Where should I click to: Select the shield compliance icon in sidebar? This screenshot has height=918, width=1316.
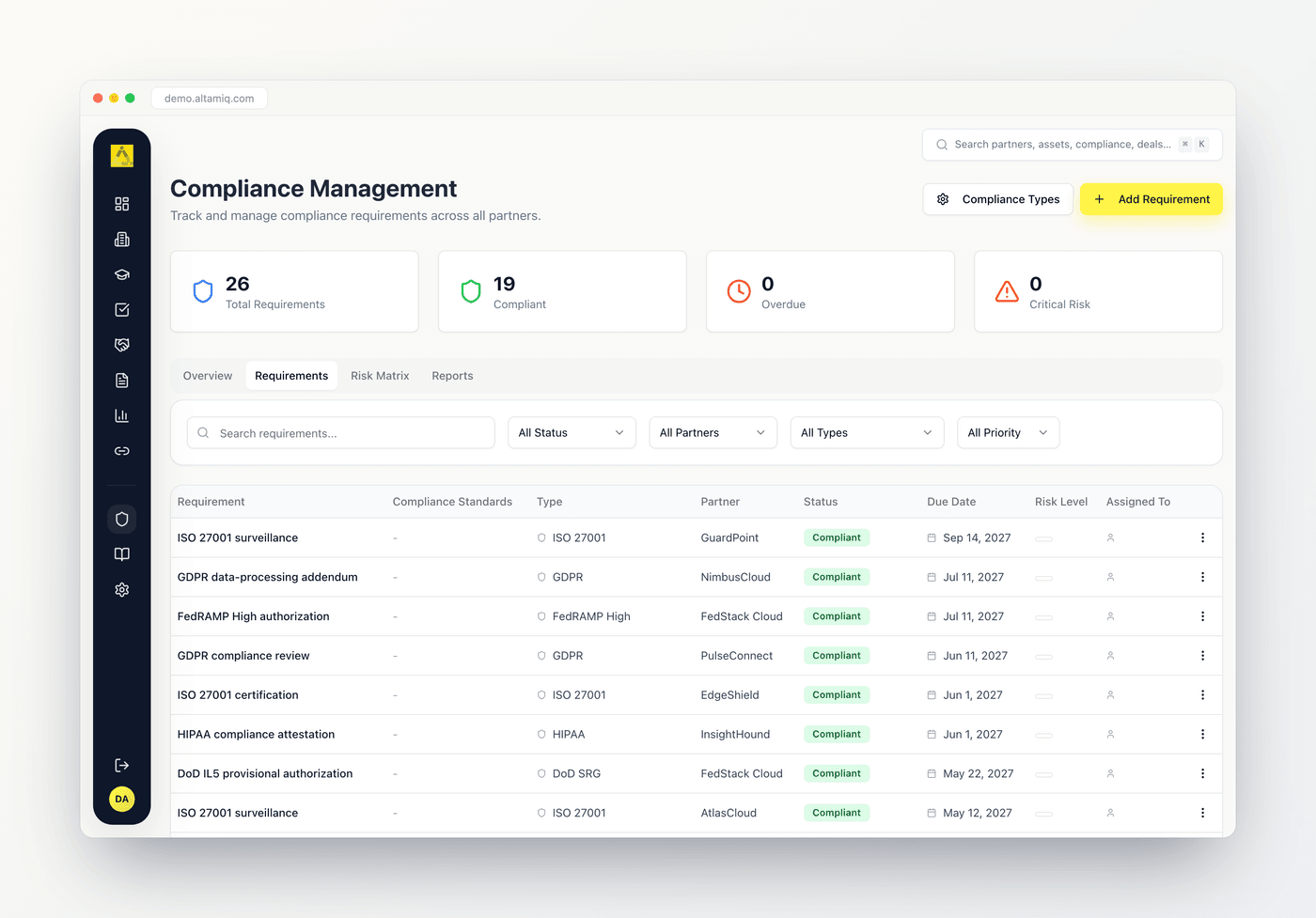pos(121,519)
